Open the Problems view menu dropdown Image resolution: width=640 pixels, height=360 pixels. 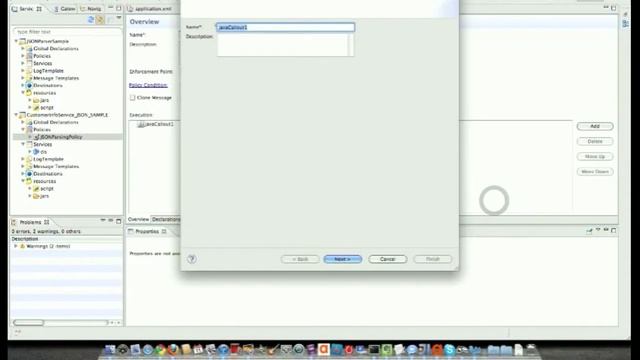[x=103, y=220]
